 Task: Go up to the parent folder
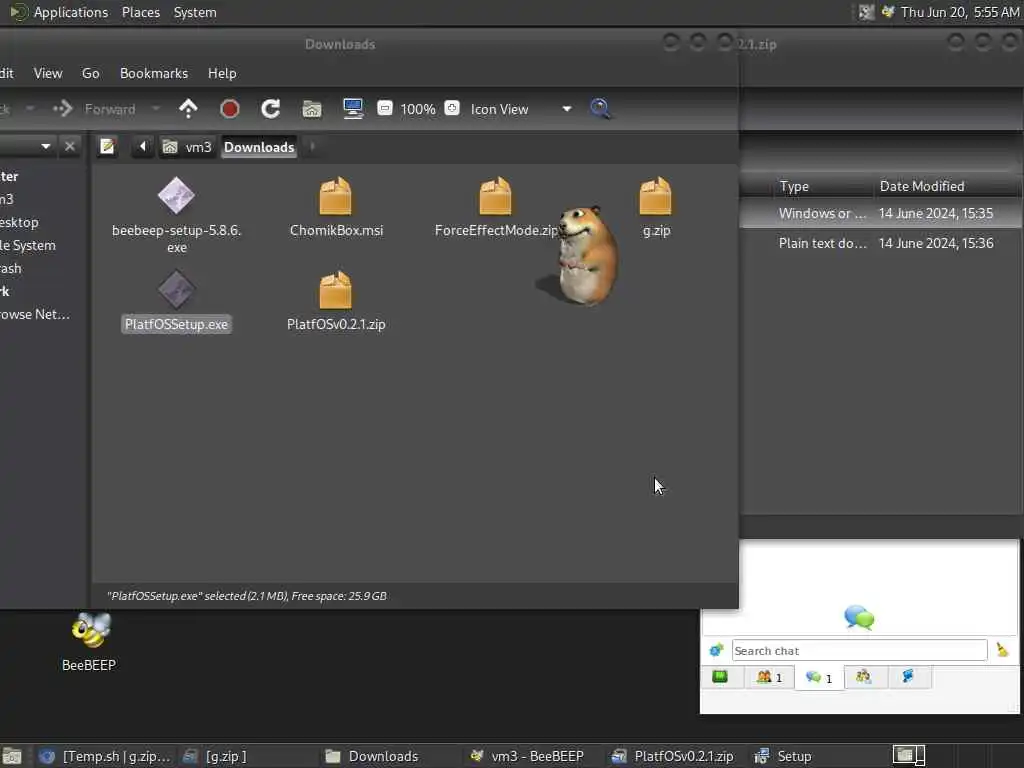tap(188, 108)
